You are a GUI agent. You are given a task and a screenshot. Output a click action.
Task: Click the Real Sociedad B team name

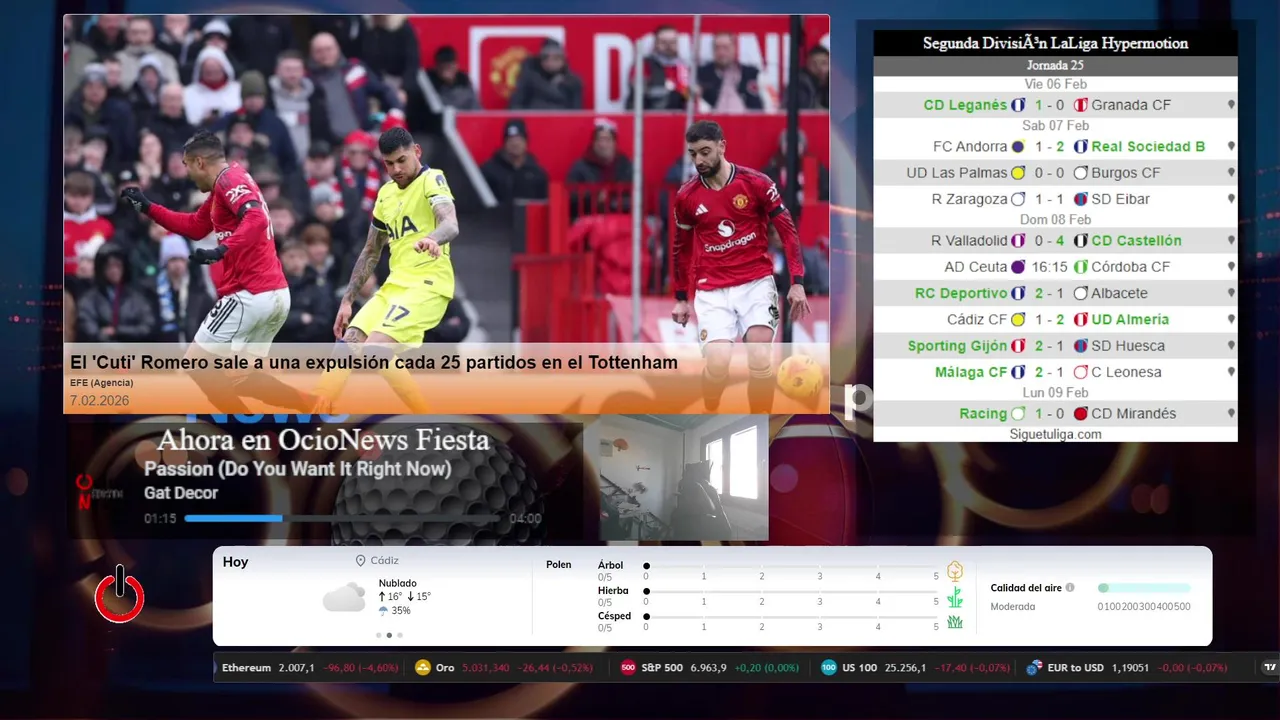click(1148, 146)
